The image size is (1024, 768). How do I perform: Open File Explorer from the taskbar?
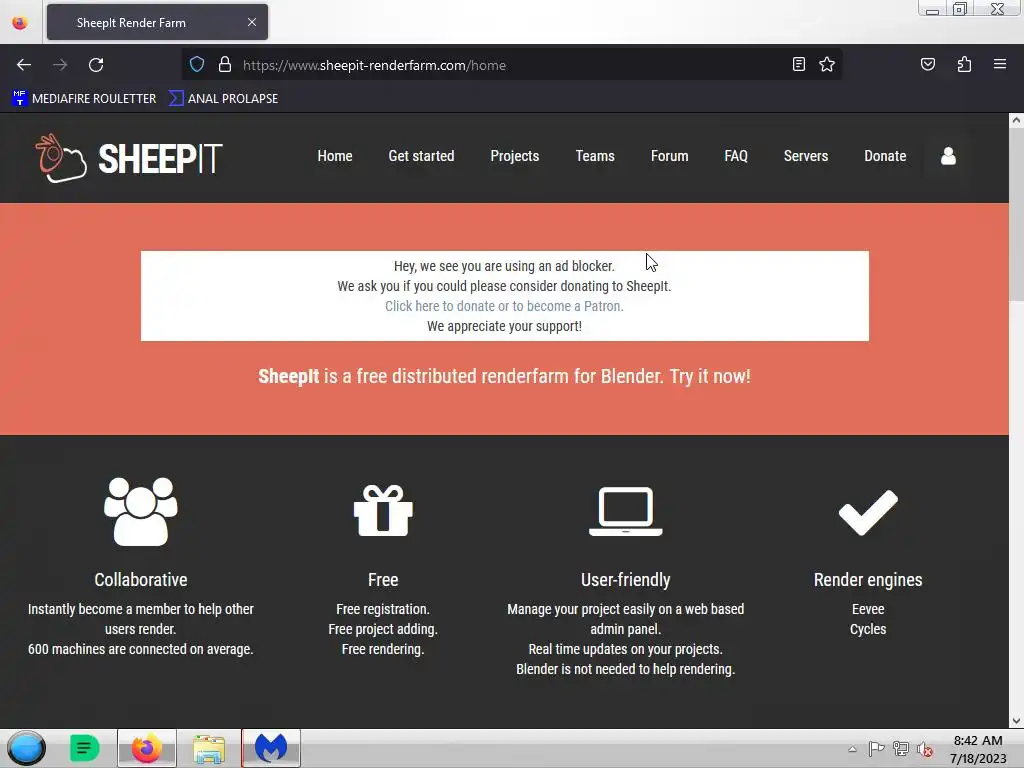pos(209,748)
